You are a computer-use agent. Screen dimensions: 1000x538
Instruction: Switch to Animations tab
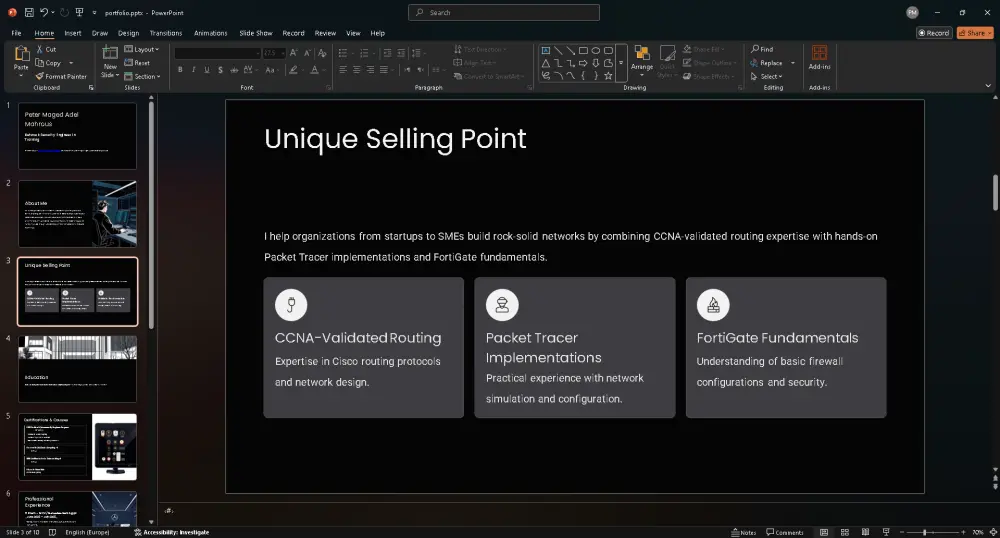210,33
